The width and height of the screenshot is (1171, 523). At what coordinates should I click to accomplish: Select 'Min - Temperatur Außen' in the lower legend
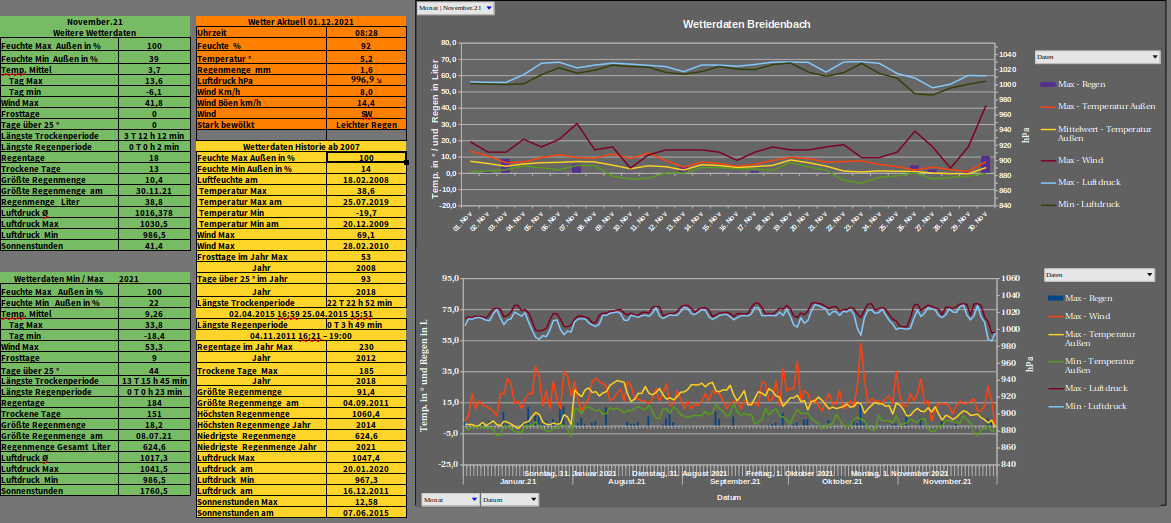[1100, 365]
